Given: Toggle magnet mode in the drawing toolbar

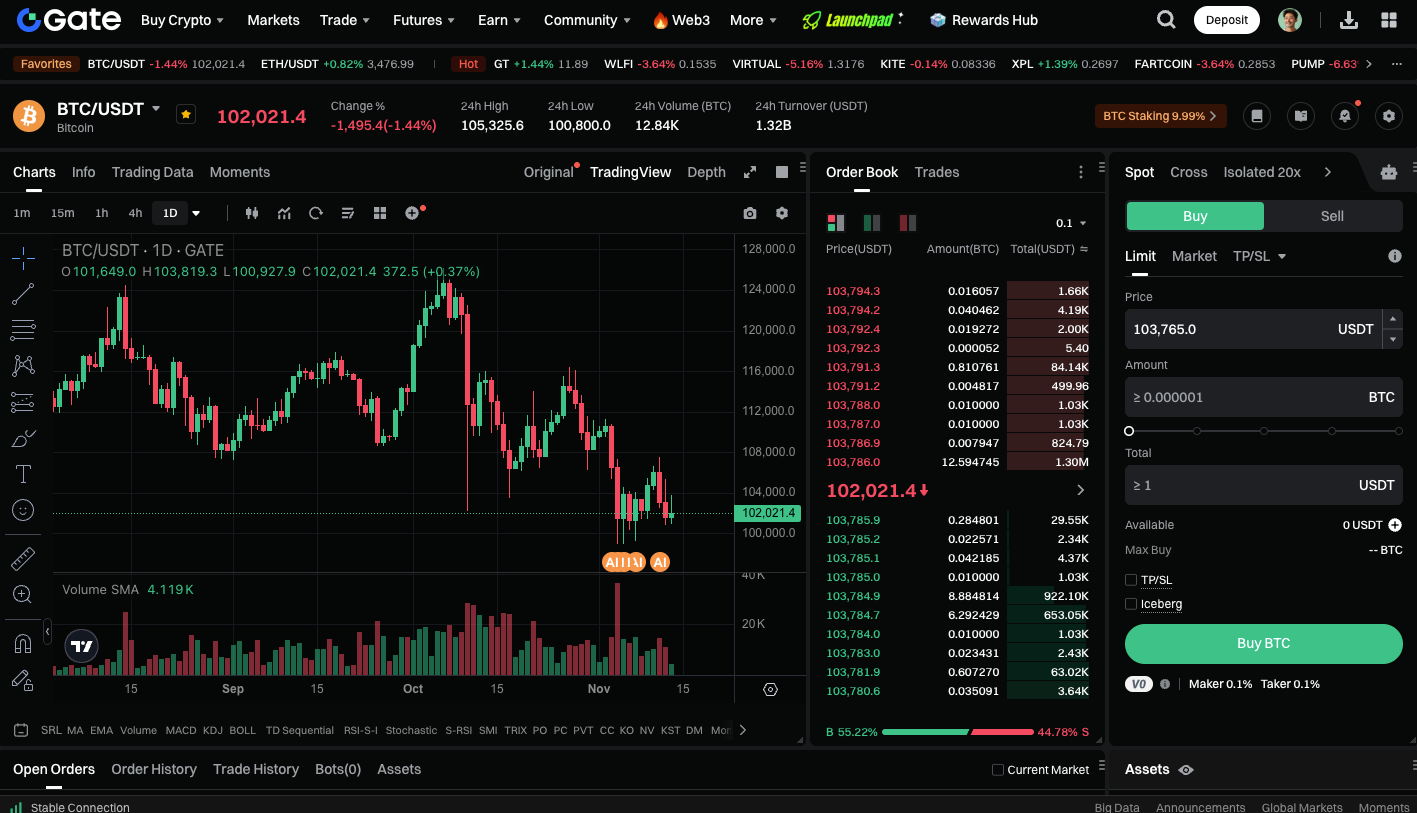Looking at the screenshot, I should click(x=23, y=643).
